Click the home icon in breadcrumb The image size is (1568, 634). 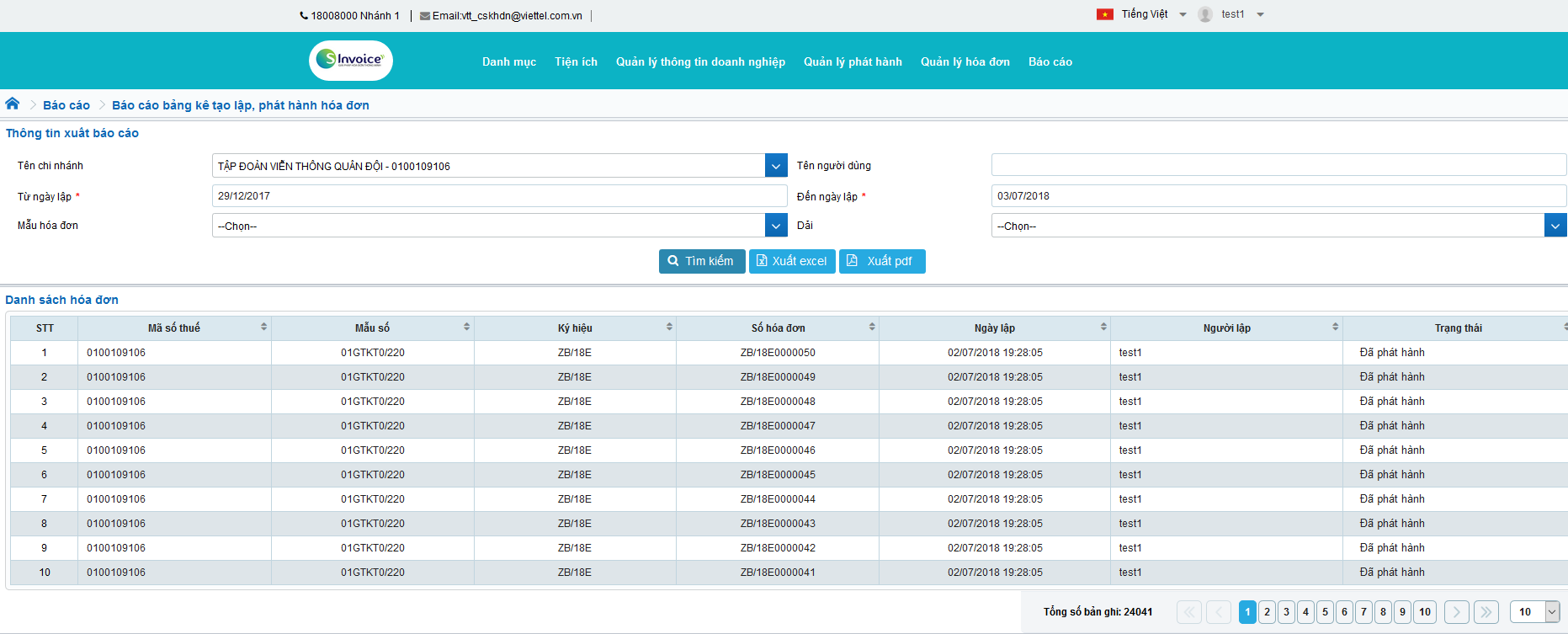(13, 104)
